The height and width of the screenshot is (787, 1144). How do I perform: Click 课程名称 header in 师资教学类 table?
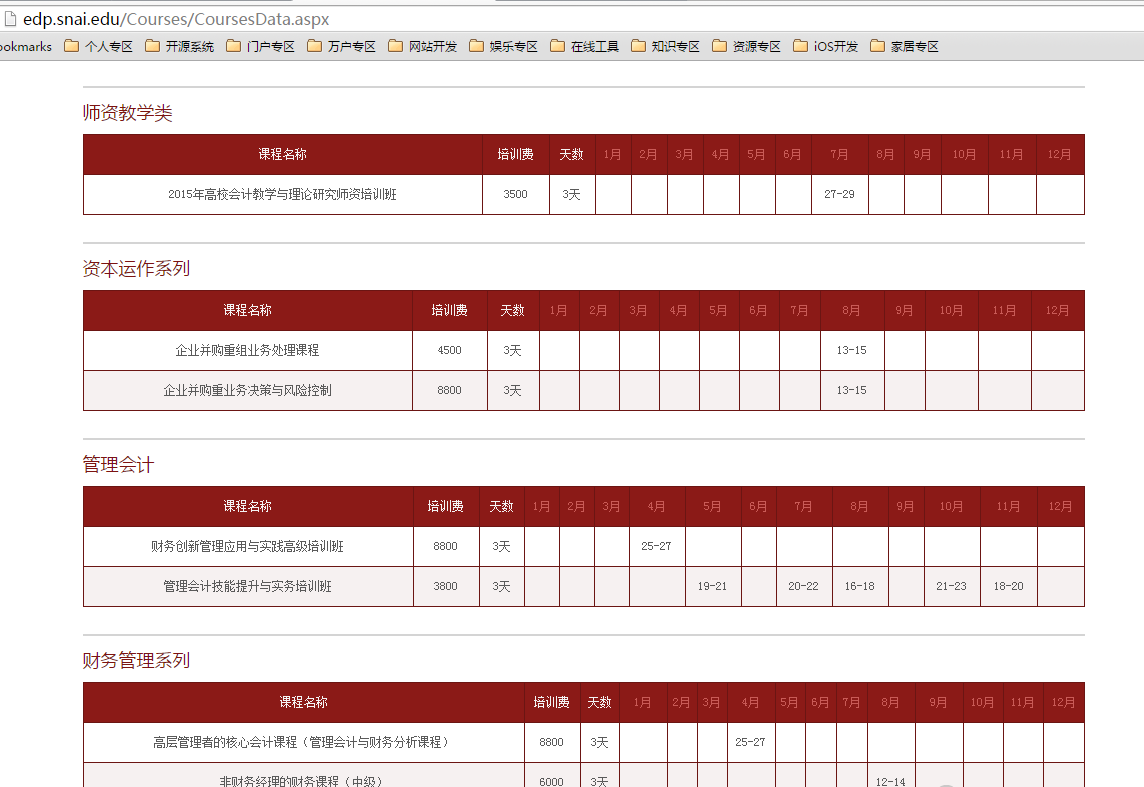pyautogui.click(x=282, y=155)
